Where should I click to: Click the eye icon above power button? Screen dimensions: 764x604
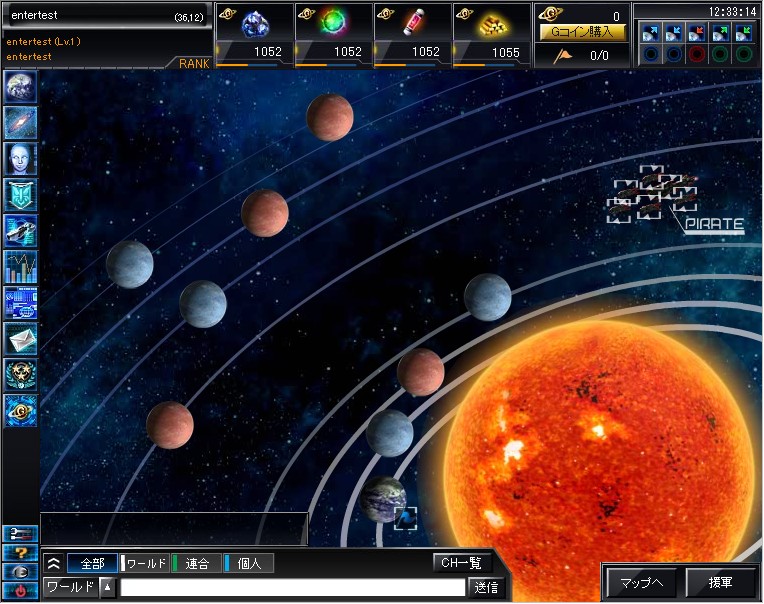tap(20, 572)
